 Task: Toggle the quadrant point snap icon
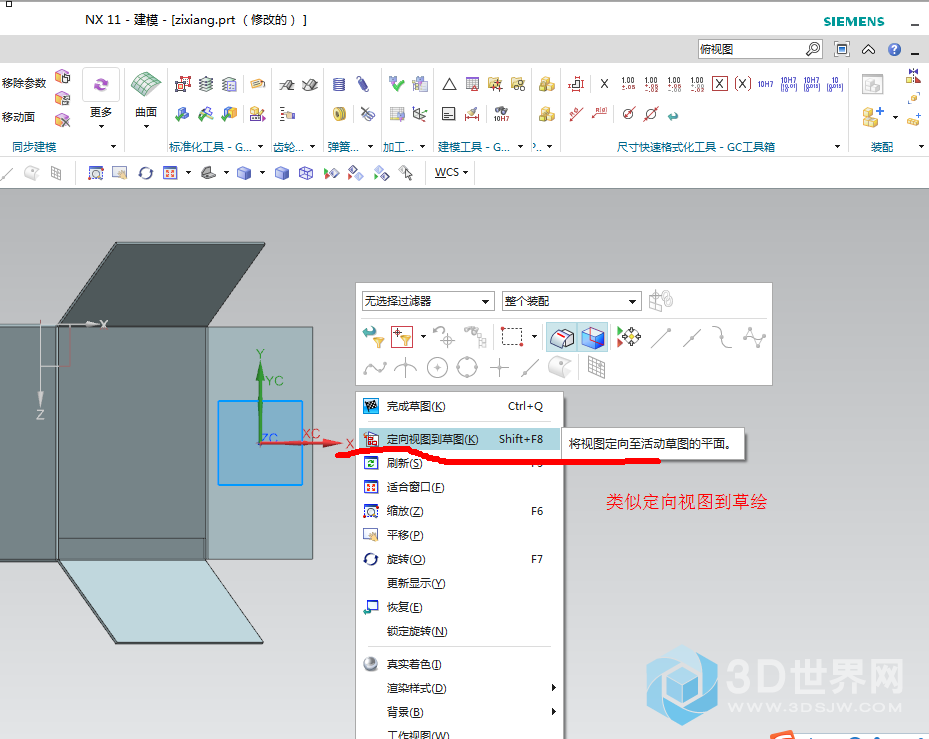(467, 367)
